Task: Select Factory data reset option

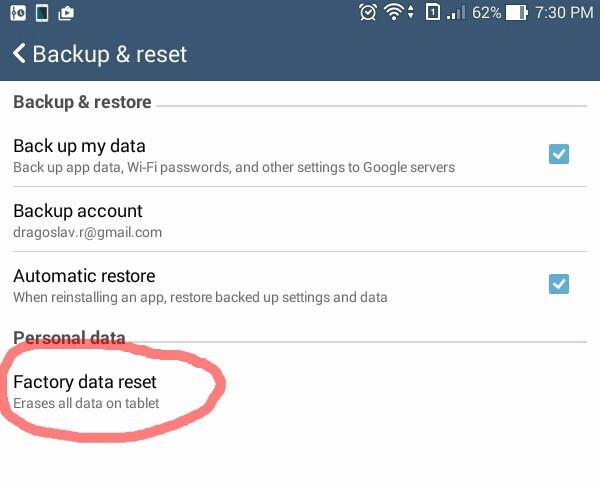Action: (300, 391)
